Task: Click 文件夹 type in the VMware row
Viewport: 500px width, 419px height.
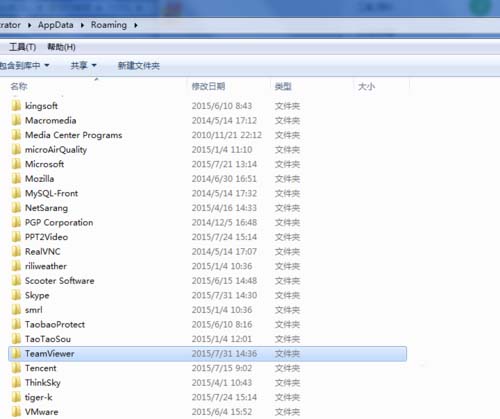Action: pyautogui.click(x=287, y=412)
